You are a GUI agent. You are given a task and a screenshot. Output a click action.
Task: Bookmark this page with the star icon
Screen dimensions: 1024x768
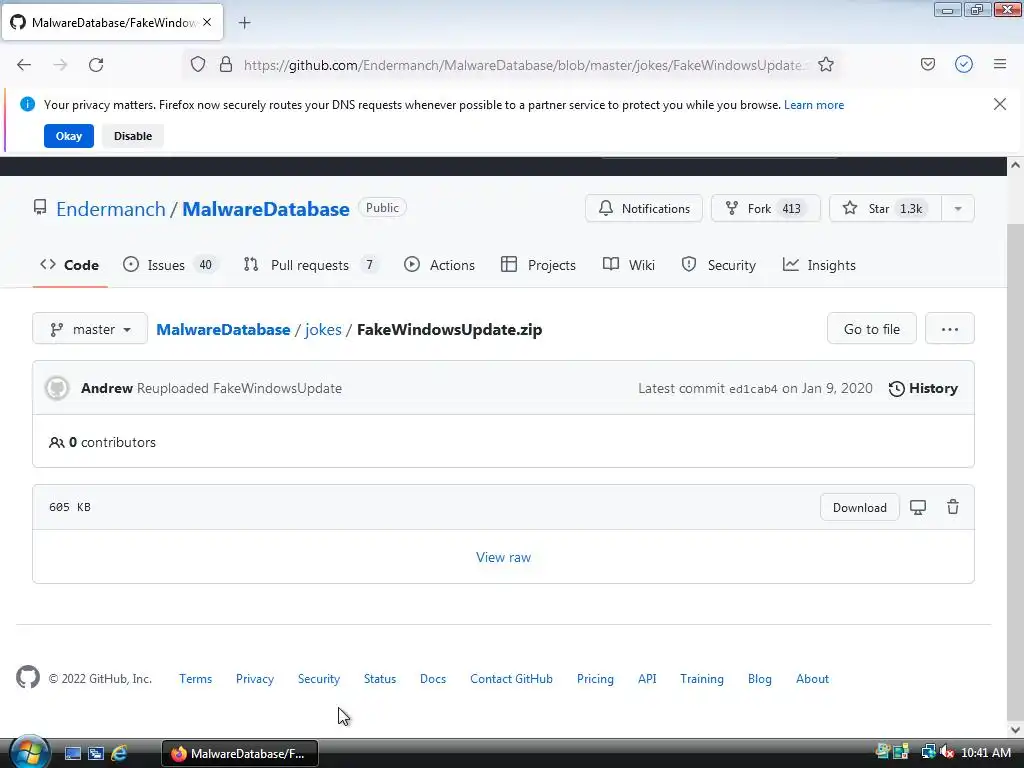[x=826, y=64]
